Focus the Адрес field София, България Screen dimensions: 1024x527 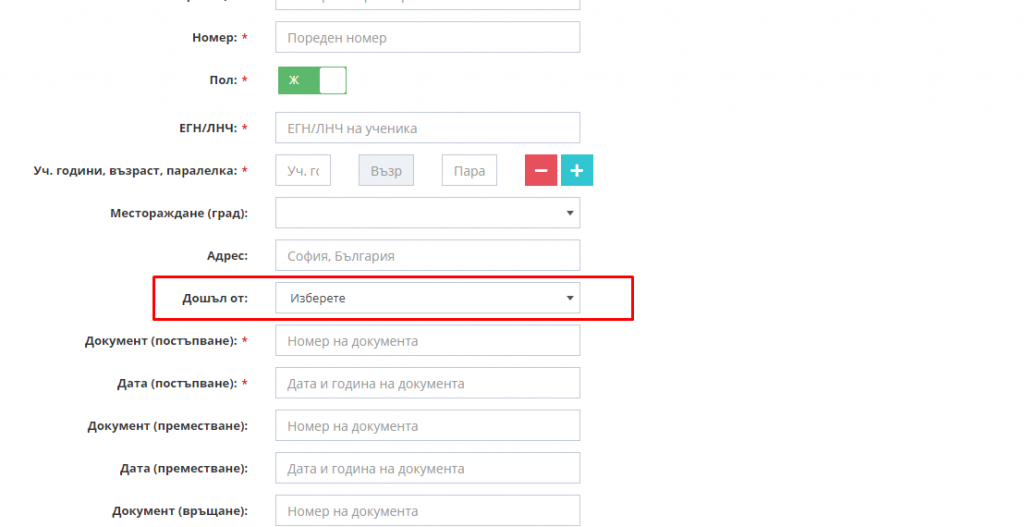(x=427, y=255)
